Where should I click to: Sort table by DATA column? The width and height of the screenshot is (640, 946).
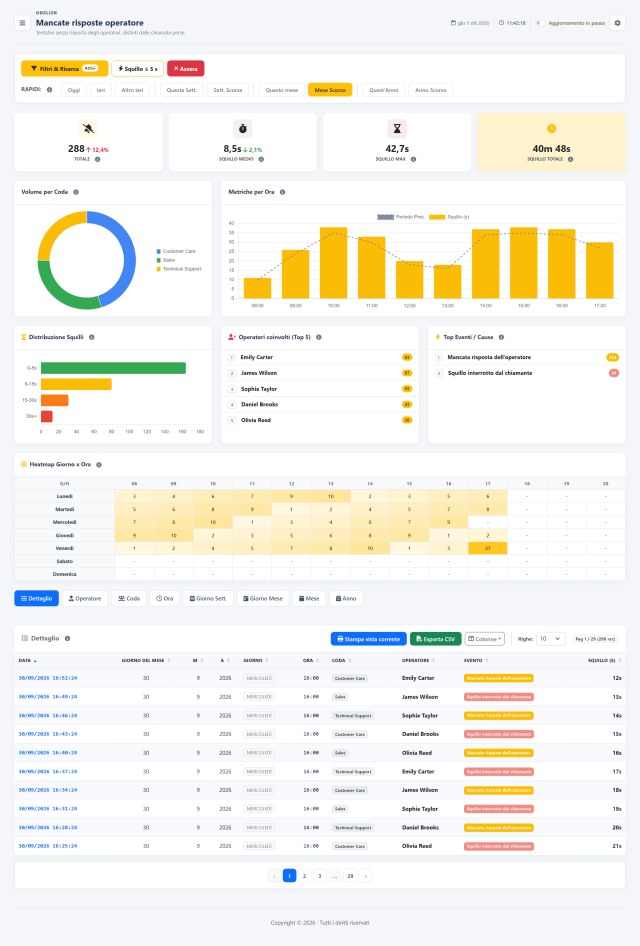tap(28, 661)
